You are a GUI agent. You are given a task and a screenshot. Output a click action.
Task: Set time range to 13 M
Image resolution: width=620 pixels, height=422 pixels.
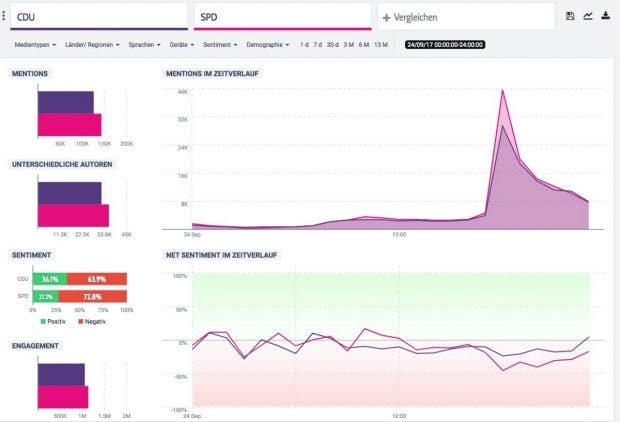point(381,45)
